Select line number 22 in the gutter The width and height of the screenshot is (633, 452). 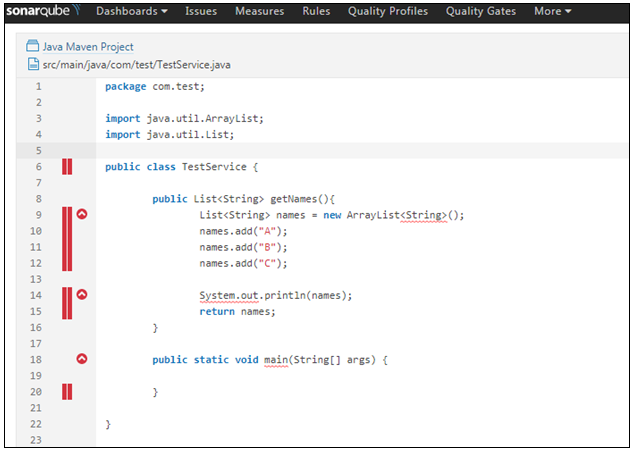pos(36,424)
